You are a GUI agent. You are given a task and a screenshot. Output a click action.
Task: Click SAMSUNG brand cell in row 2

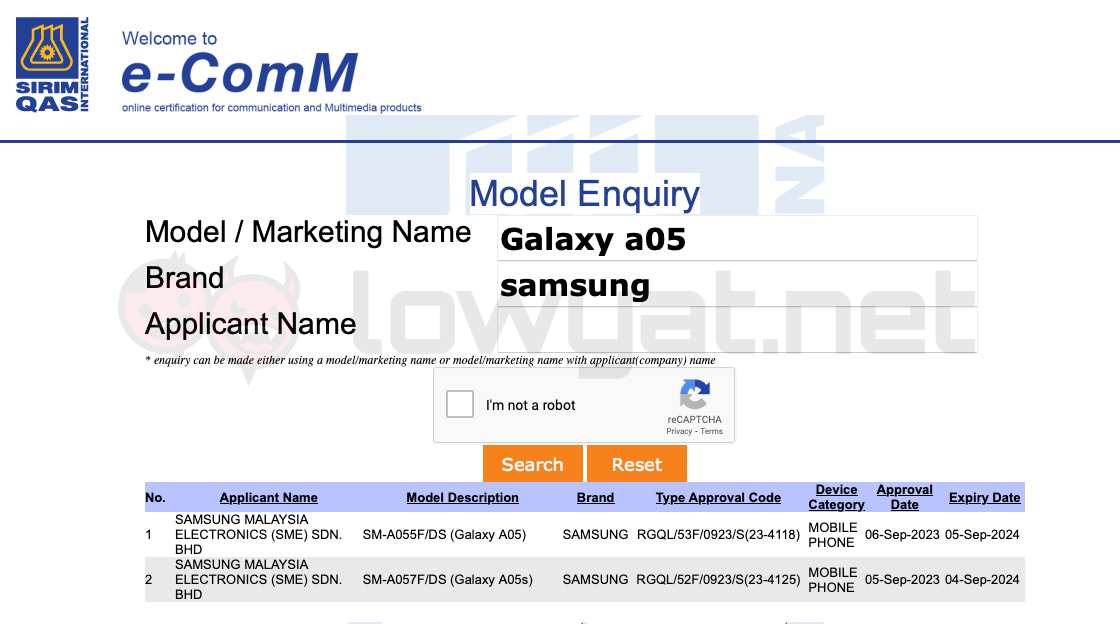[596, 580]
